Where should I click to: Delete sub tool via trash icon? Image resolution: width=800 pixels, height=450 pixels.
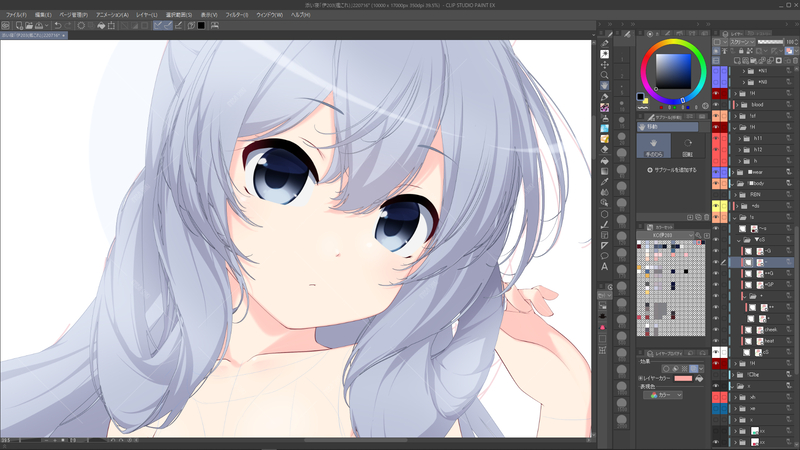coord(707,217)
